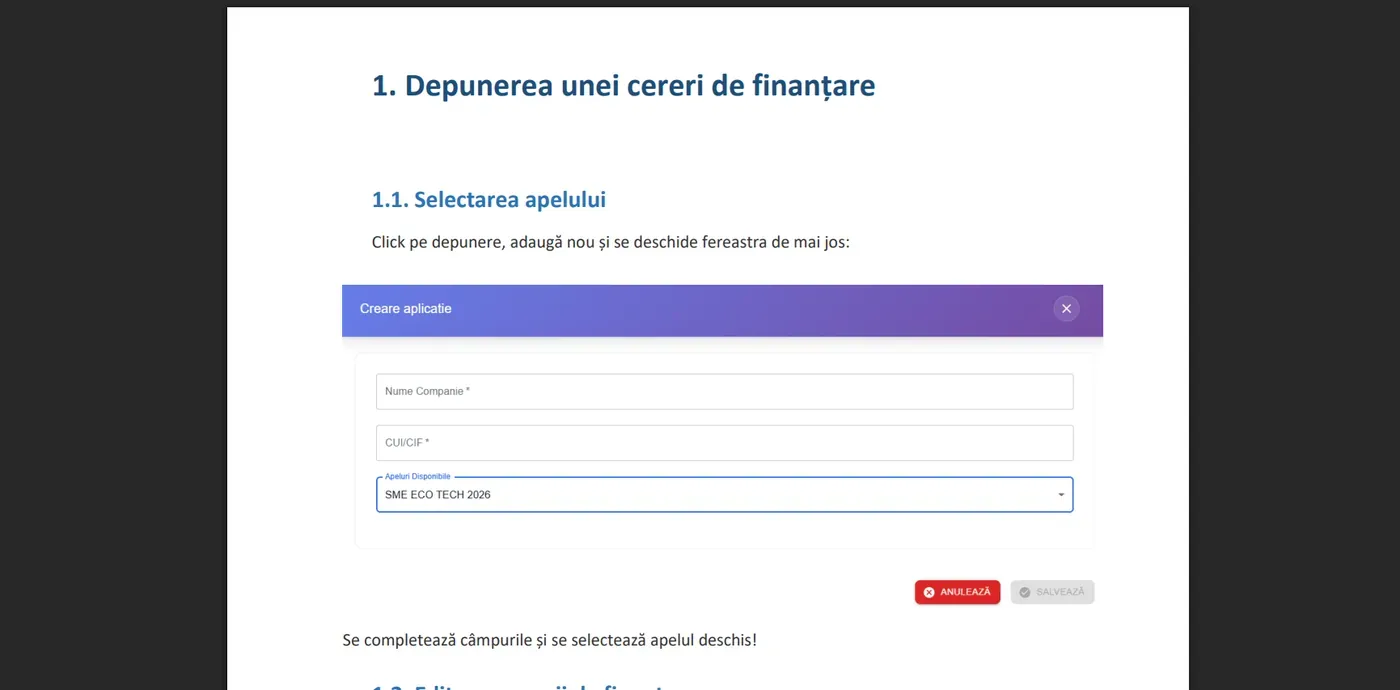Close the Creare aplicatie dialog
The image size is (1400, 690).
[x=1066, y=309]
